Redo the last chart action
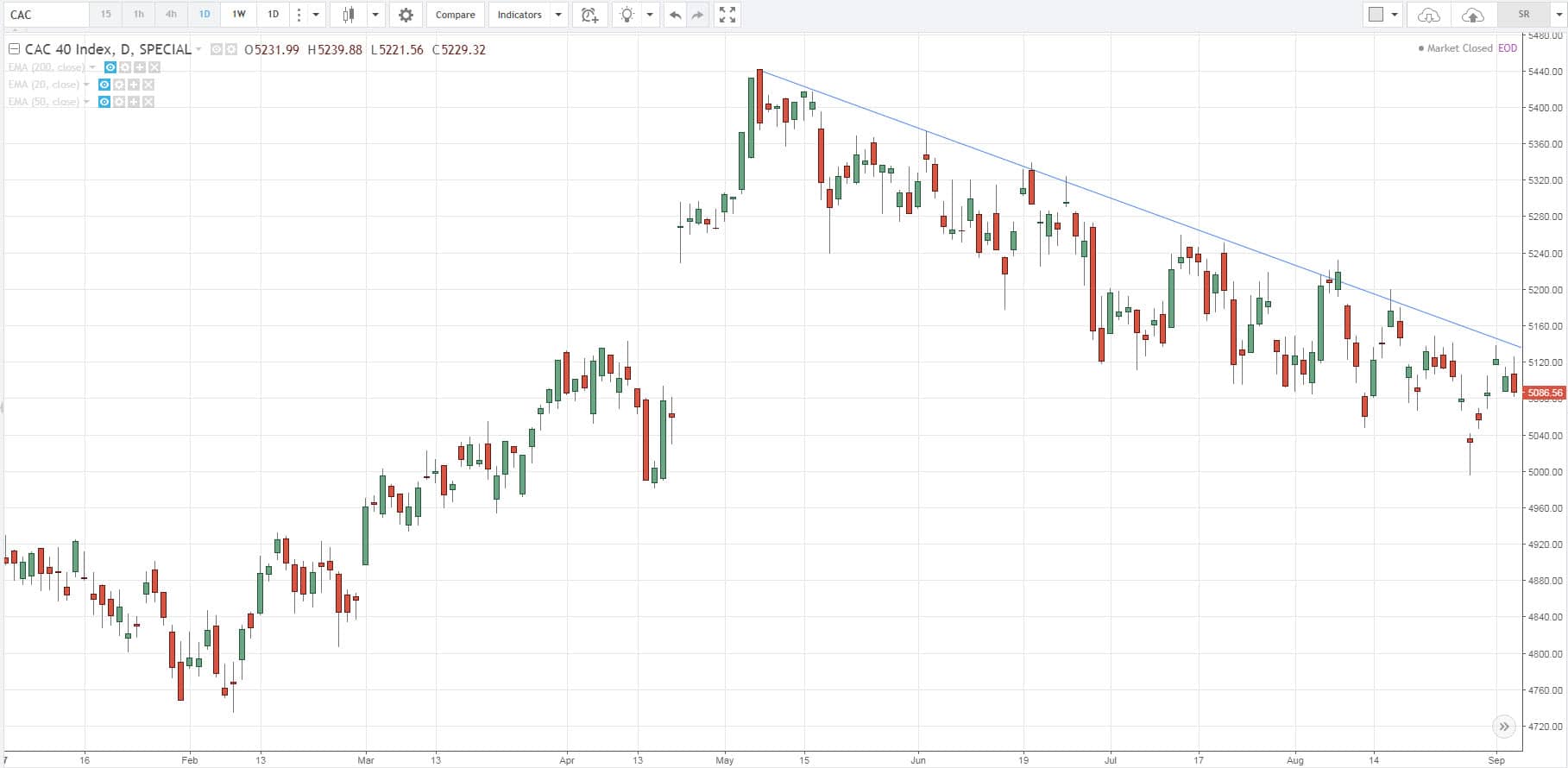Screen dimensions: 1568x768 (x=697, y=15)
